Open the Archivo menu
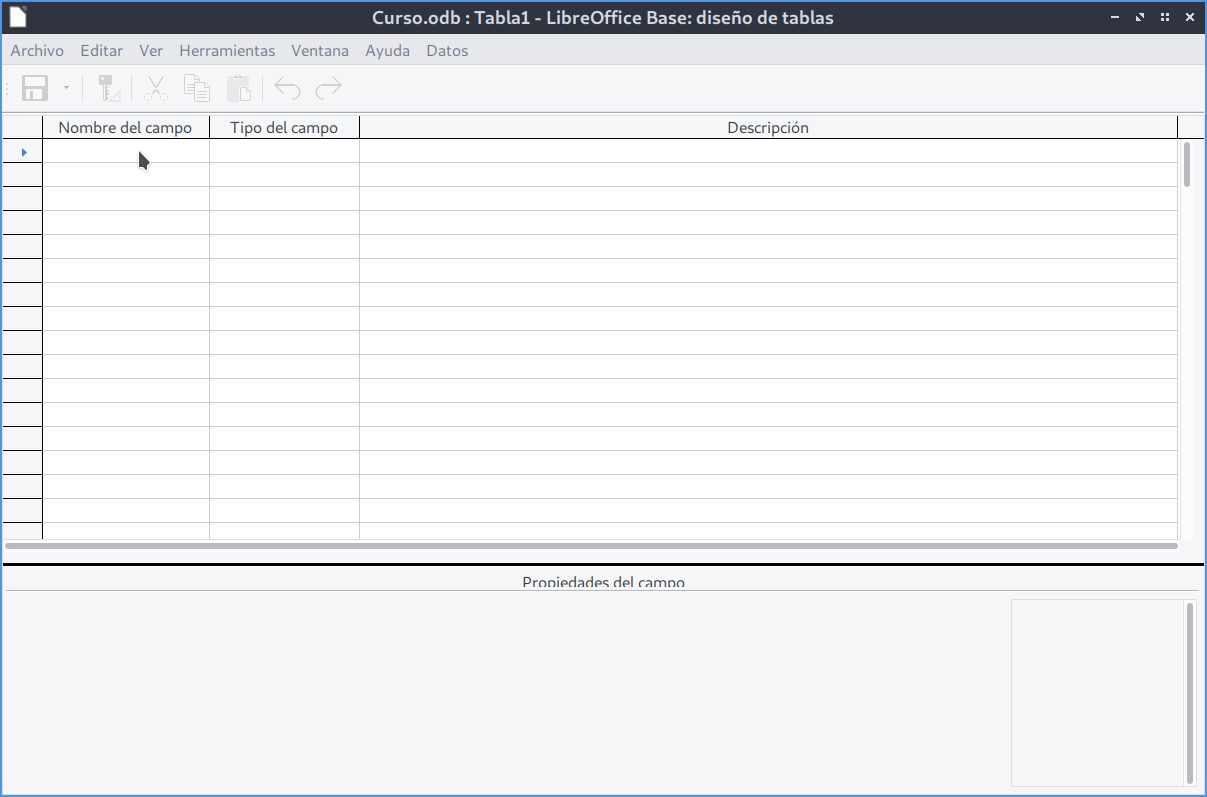This screenshot has width=1207, height=797. tap(36, 50)
